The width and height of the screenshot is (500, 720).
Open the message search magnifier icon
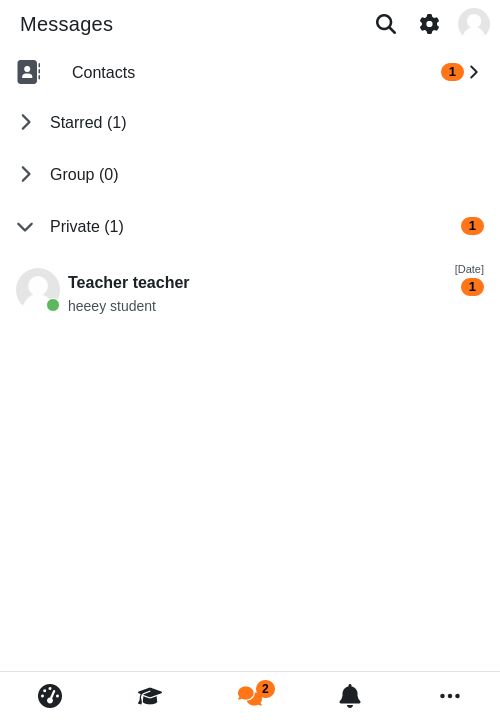point(386,24)
